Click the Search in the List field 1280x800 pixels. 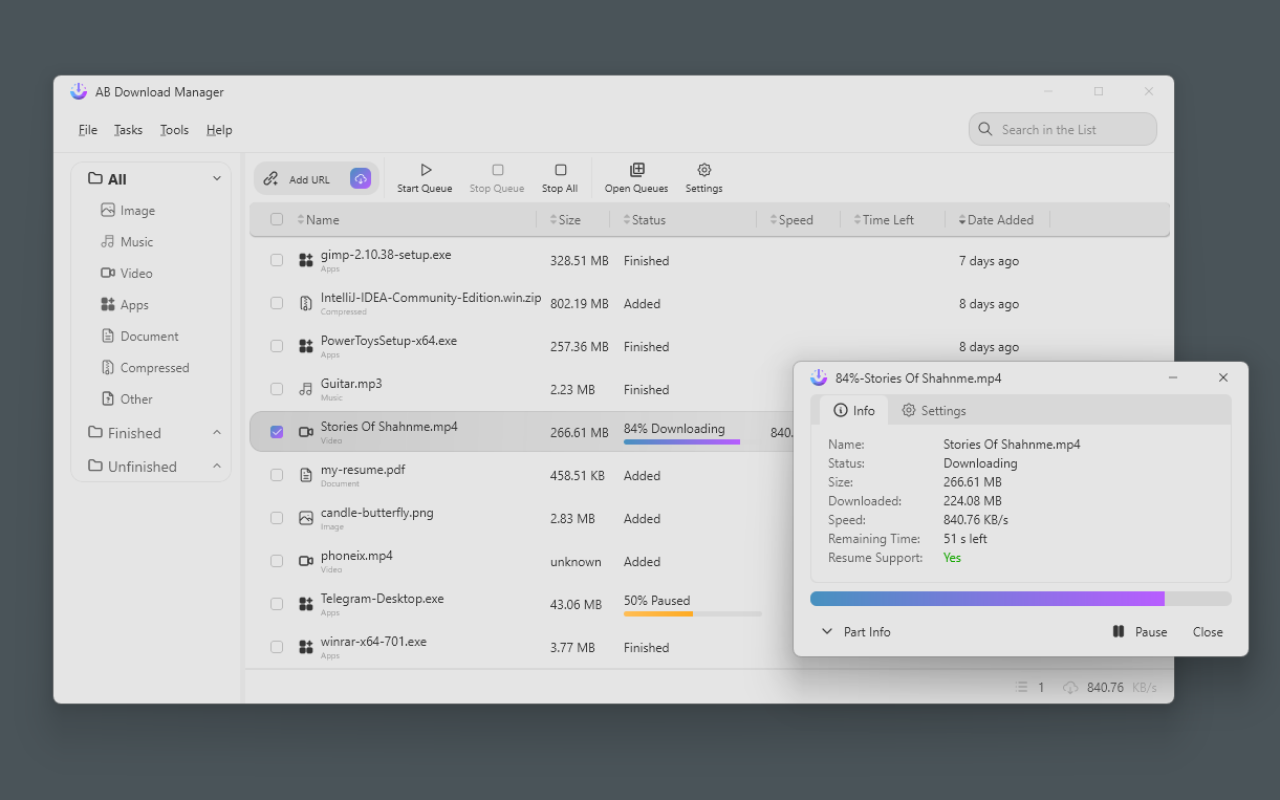(1062, 129)
